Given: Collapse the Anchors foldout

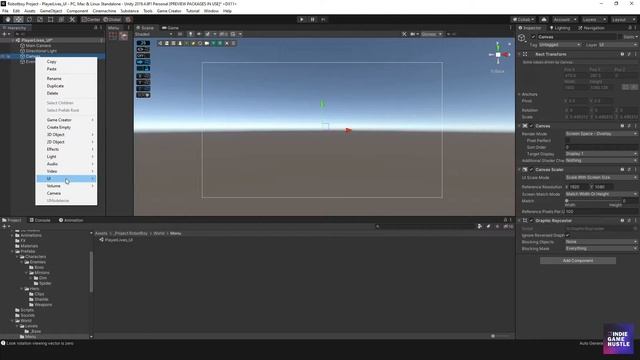Looking at the screenshot, I should pos(520,94).
